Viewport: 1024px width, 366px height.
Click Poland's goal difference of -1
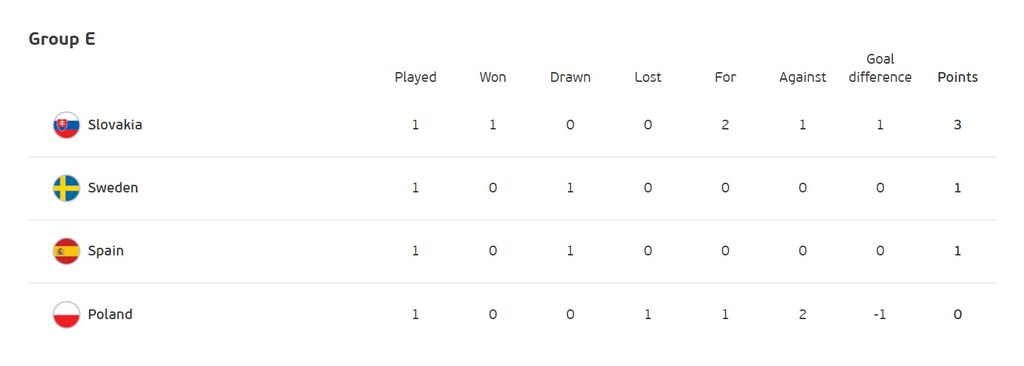[880, 314]
